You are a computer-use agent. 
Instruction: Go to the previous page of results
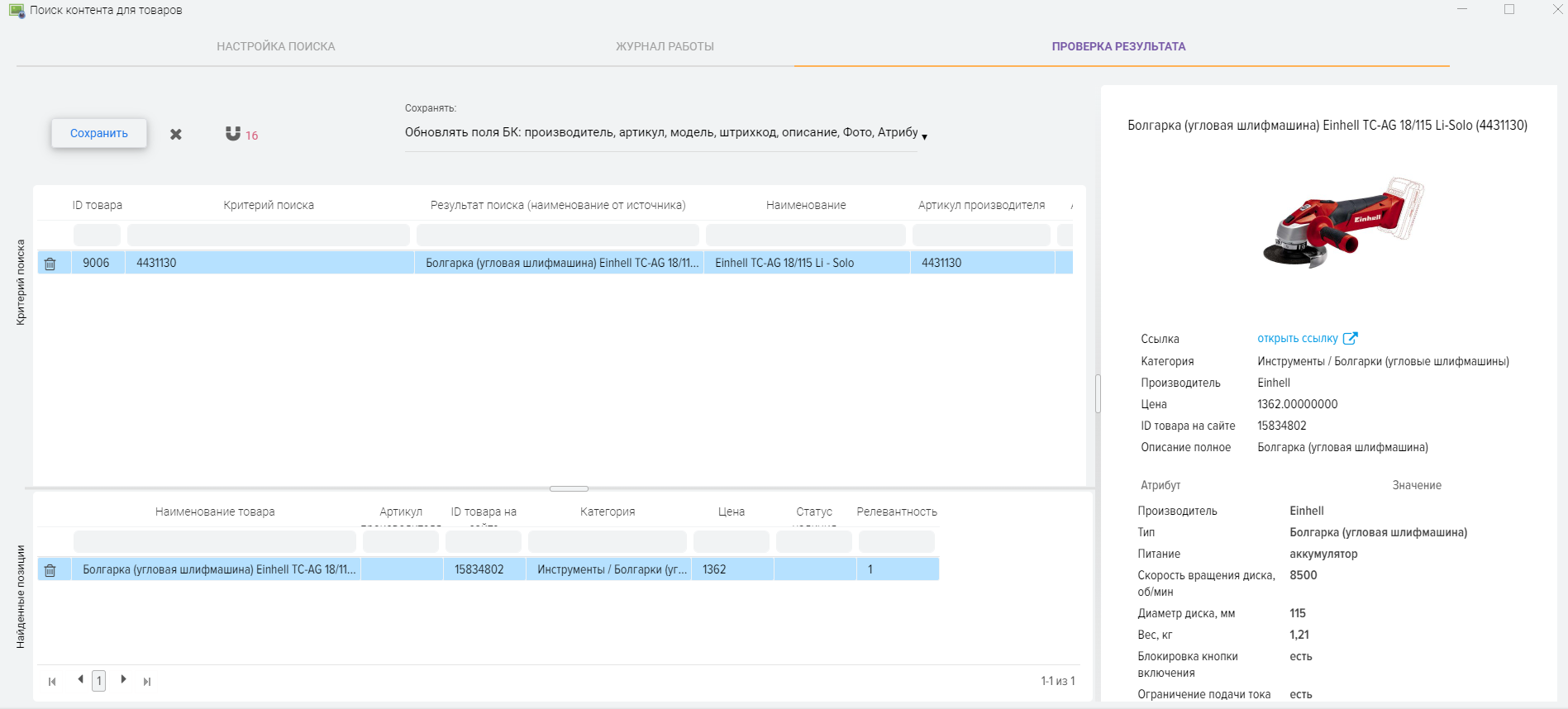80,679
